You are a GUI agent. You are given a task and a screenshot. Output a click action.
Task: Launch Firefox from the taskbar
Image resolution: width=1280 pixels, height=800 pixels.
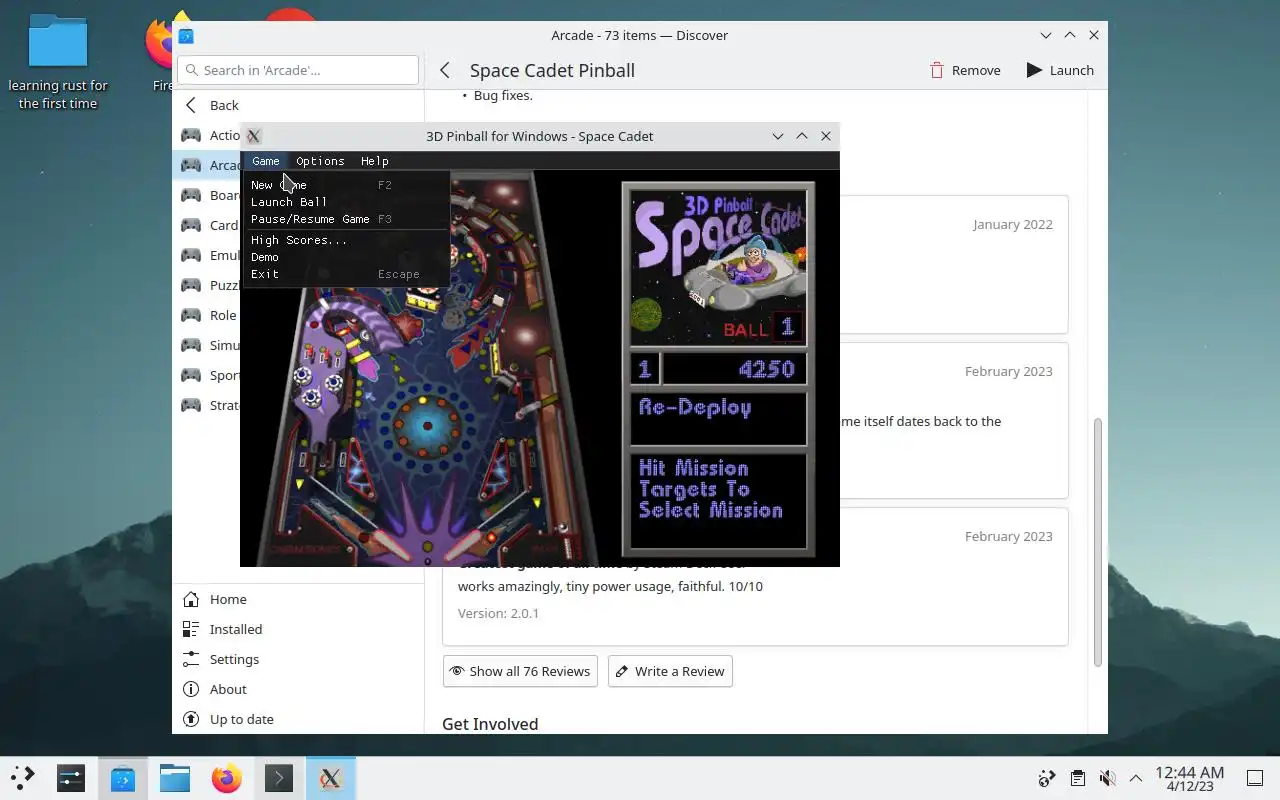pos(227,778)
